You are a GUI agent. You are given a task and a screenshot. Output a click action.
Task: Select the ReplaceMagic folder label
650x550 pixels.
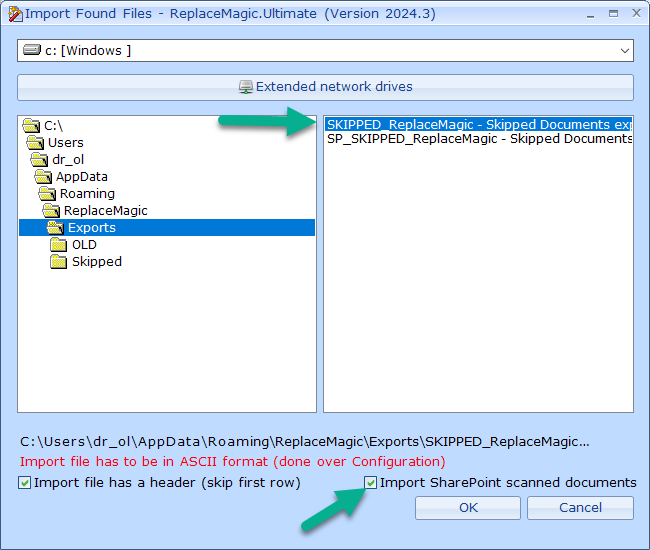coord(105,211)
